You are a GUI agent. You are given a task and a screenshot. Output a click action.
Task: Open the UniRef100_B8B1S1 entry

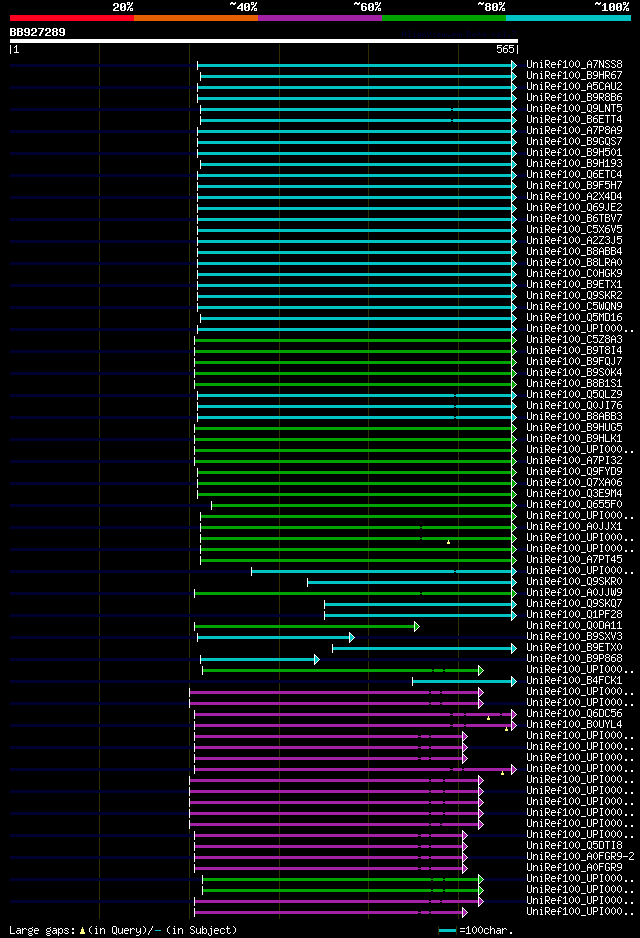(574, 383)
